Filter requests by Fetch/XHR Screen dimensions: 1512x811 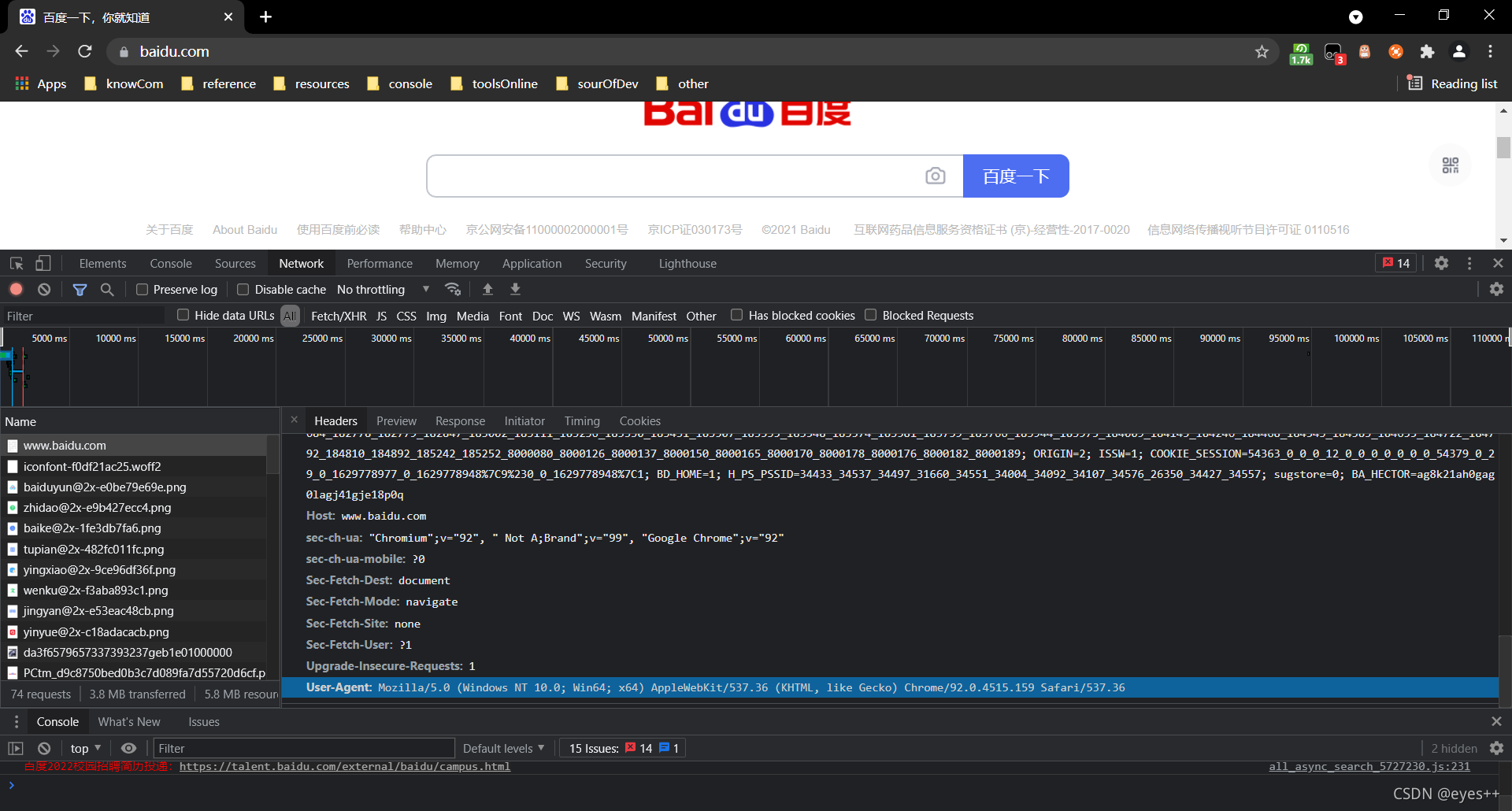339,316
